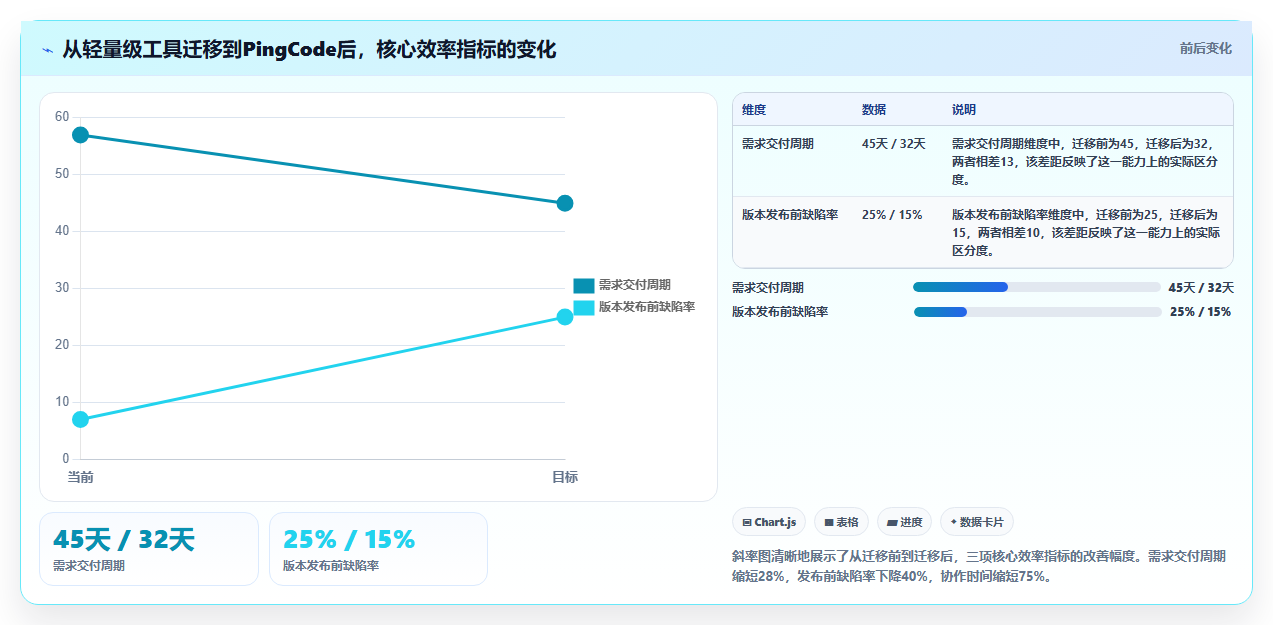Select the 25% / 15% data card
The image size is (1273, 625).
coord(378,549)
